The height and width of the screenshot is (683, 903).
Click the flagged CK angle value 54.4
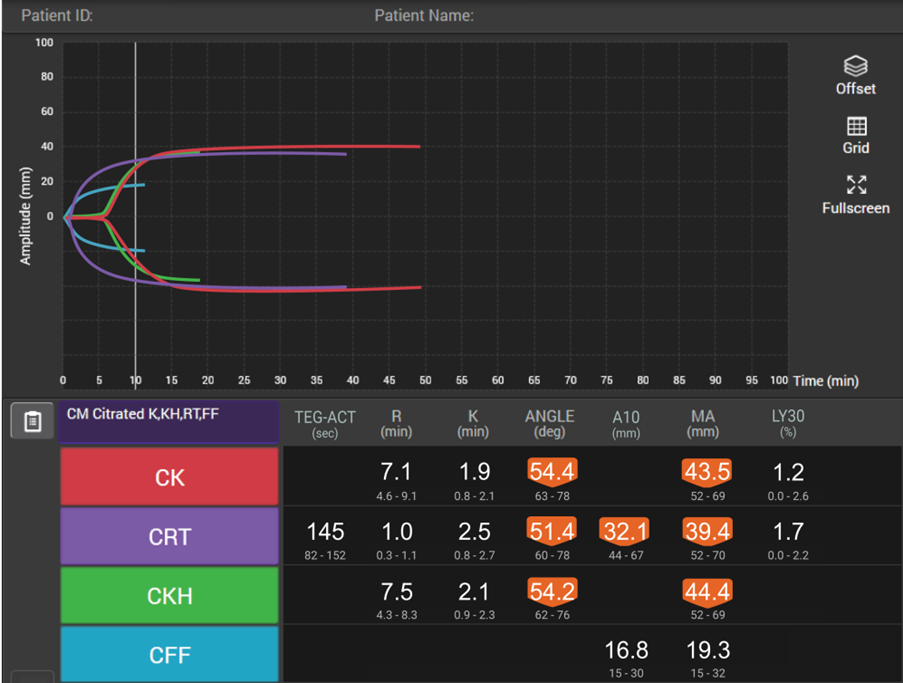(x=549, y=472)
